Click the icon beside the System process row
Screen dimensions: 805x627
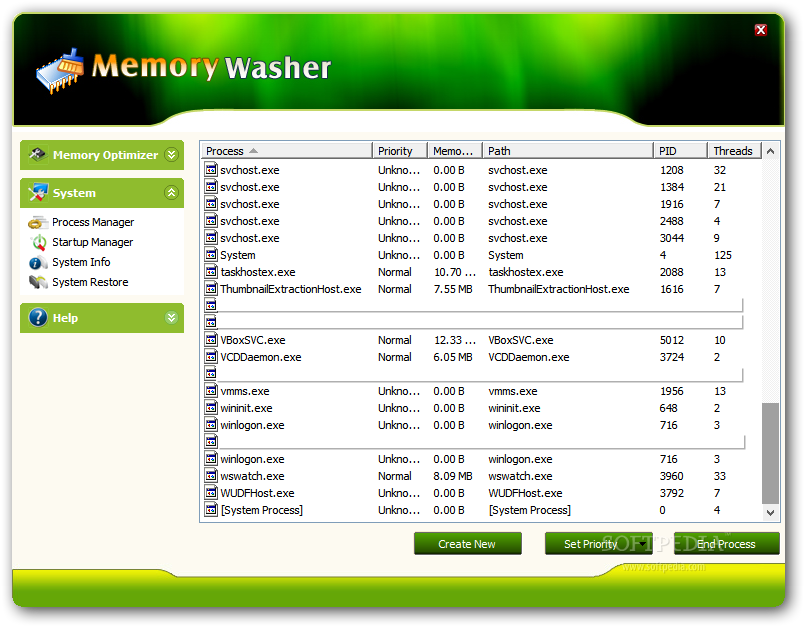pos(210,255)
